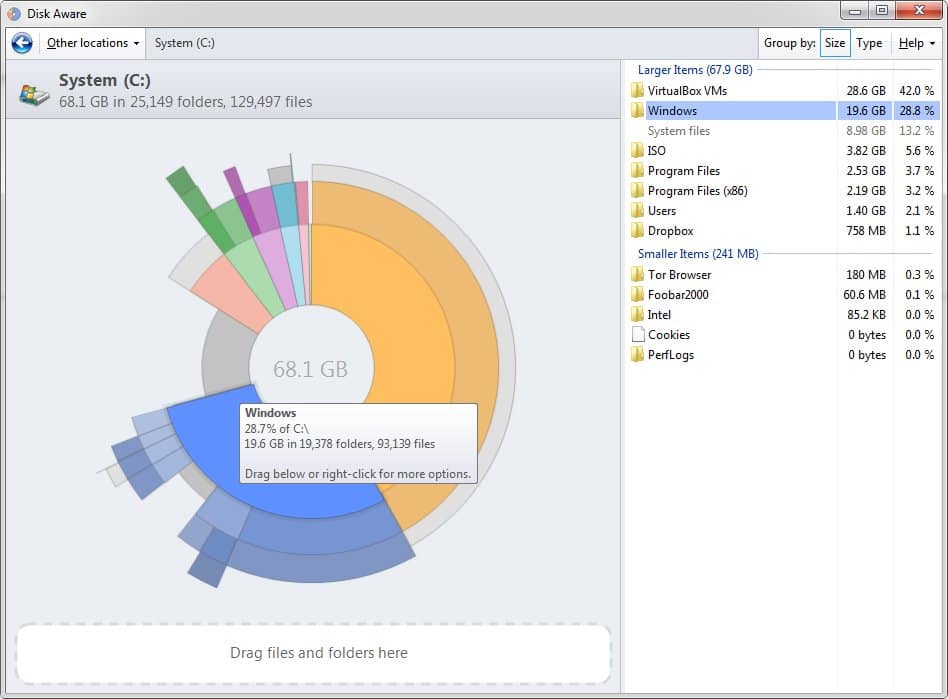
Task: Click the salmon pink chart segment
Action: click(233, 293)
